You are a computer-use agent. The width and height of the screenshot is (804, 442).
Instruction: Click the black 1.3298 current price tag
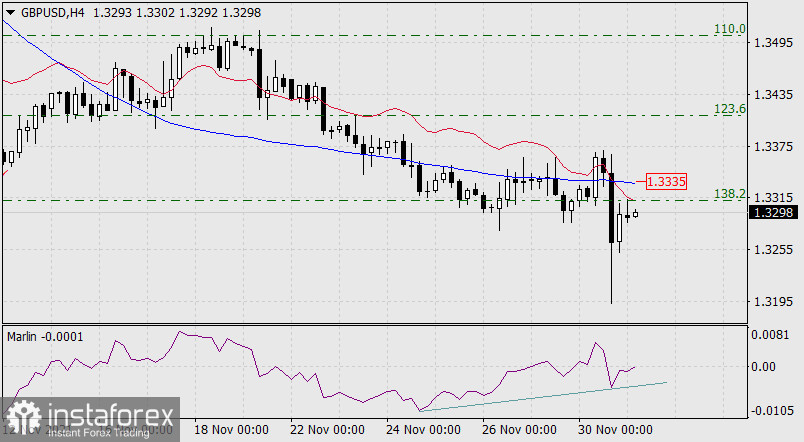point(776,212)
